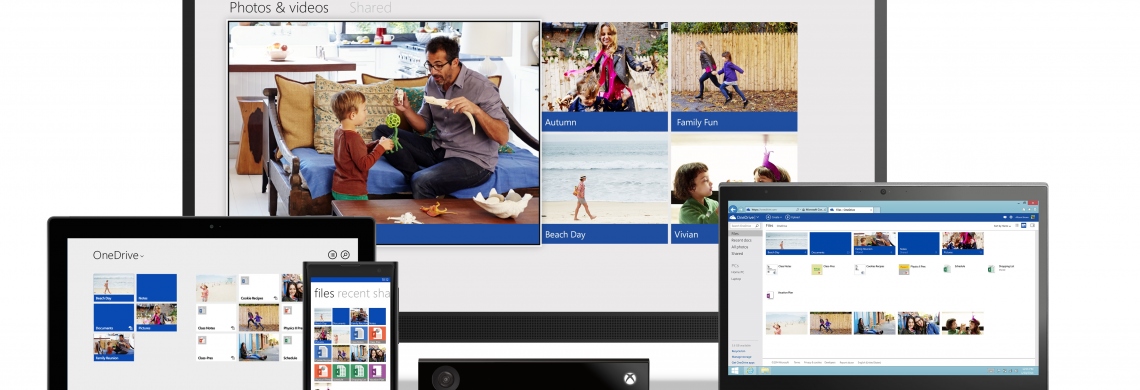1140x390 pixels.
Task: Click the list view icon beside tablet search
Action: point(332,255)
